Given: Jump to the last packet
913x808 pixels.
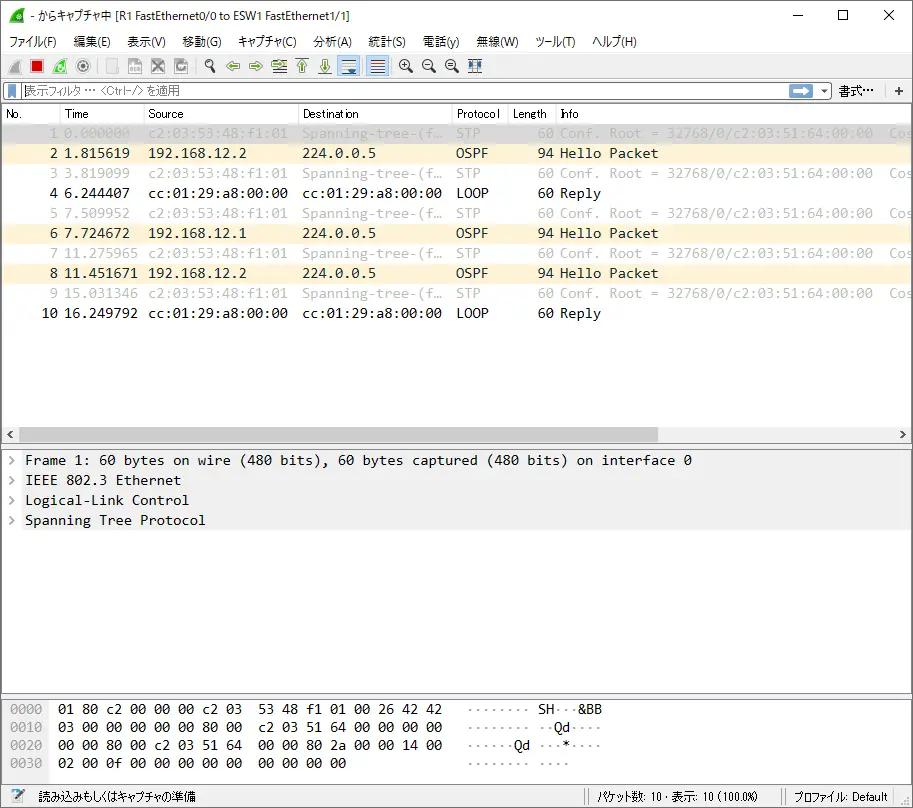Looking at the screenshot, I should pyautogui.click(x=325, y=66).
